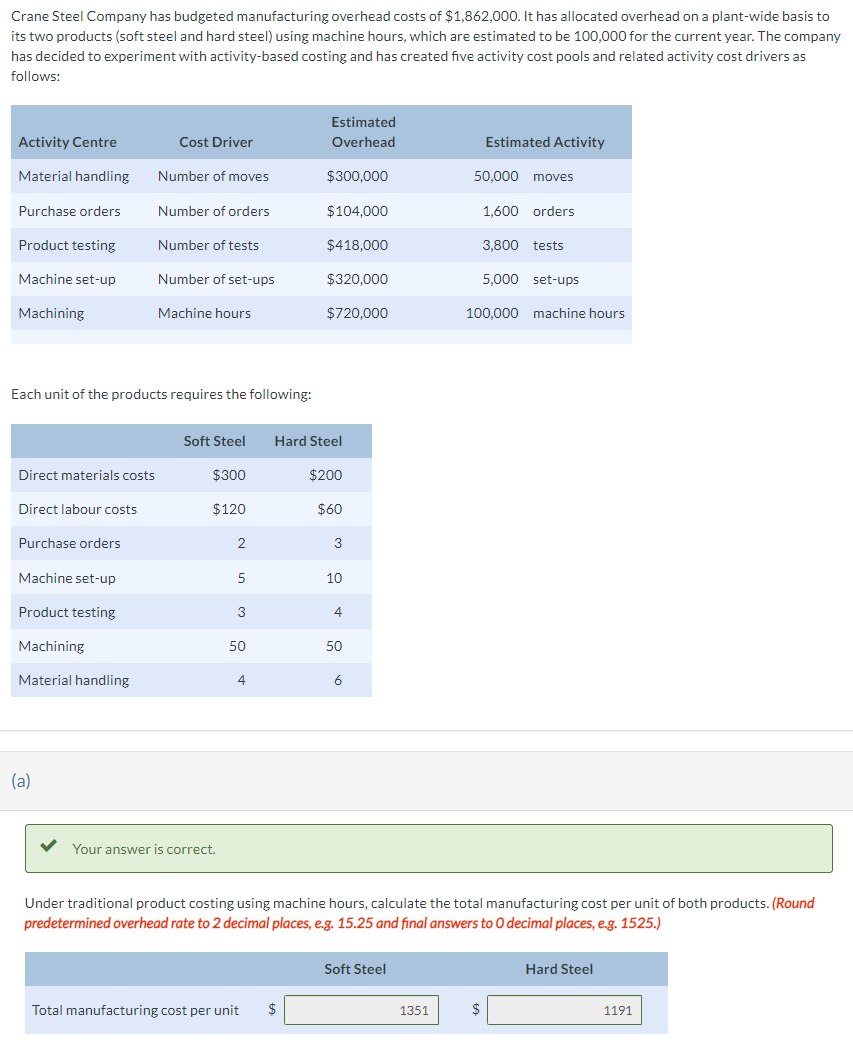Select Soft Steel direct labour '$120'
Image resolution: width=853 pixels, height=1052 pixels.
229,509
